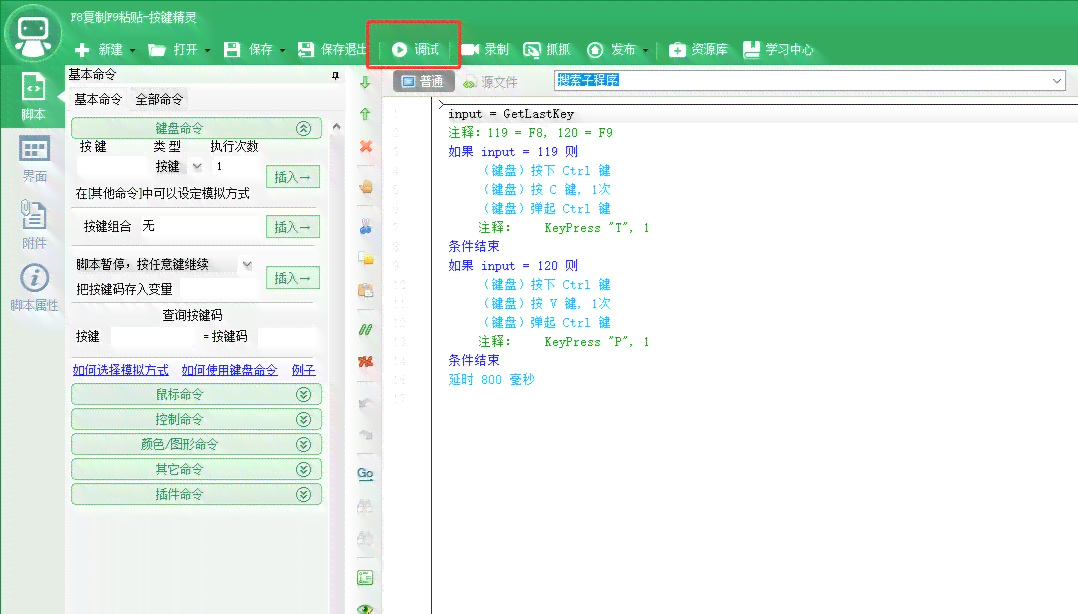Click the 打开 folder icon
Viewport: 1078px width, 614px height.
(157, 50)
